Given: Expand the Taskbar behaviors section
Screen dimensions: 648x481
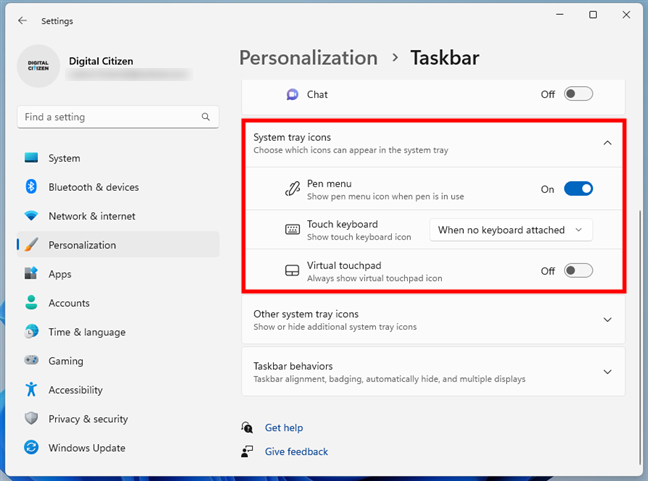Looking at the screenshot, I should (x=607, y=372).
